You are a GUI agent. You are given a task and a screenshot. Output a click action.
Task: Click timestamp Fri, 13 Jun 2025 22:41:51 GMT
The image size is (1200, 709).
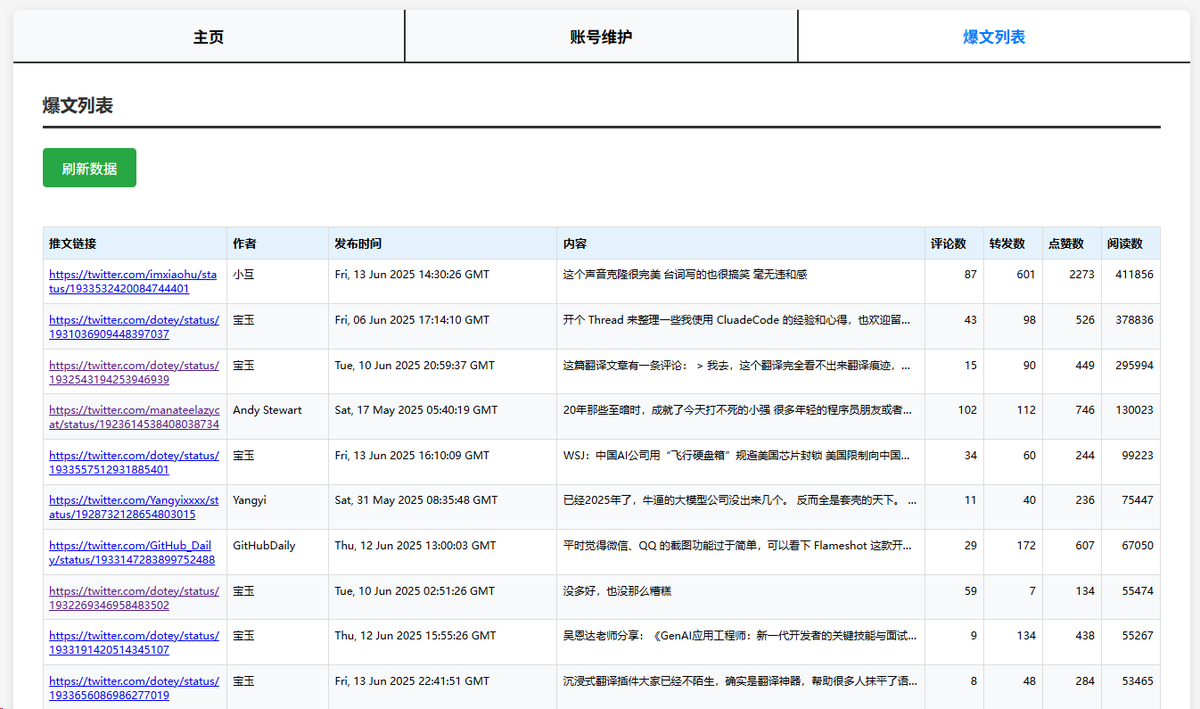[x=412, y=681]
